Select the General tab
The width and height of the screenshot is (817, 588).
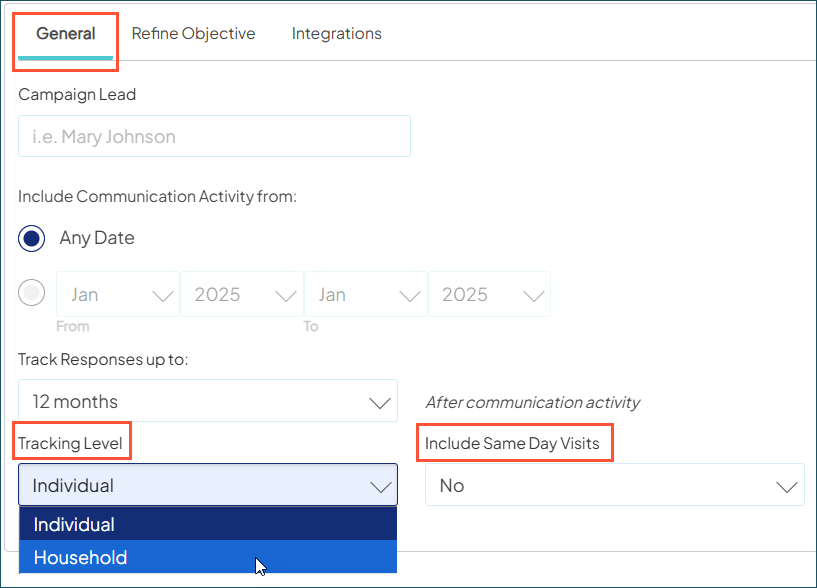click(65, 33)
